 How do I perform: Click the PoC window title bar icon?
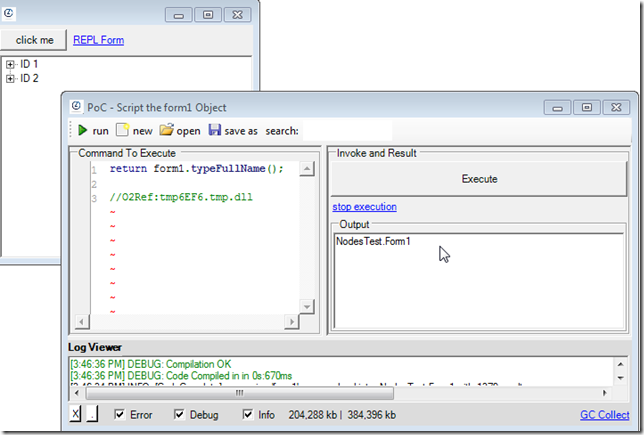(x=76, y=106)
